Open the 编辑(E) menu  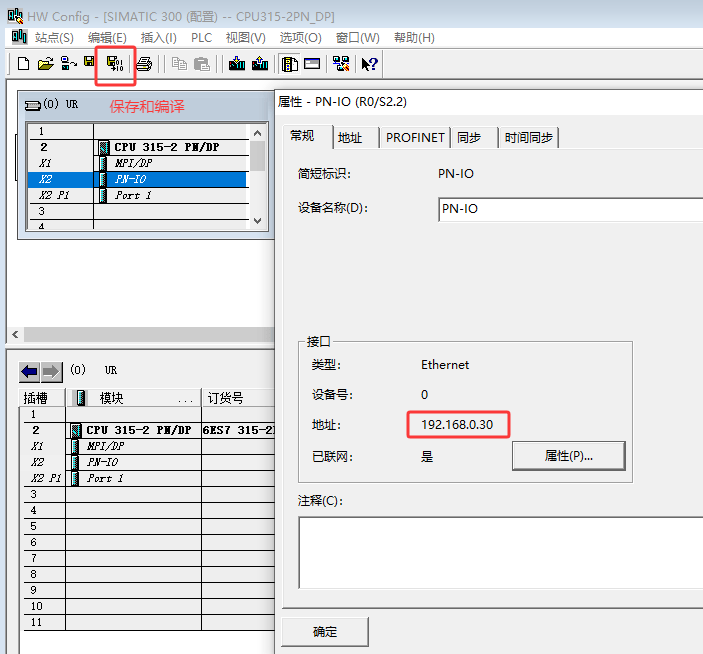107,38
